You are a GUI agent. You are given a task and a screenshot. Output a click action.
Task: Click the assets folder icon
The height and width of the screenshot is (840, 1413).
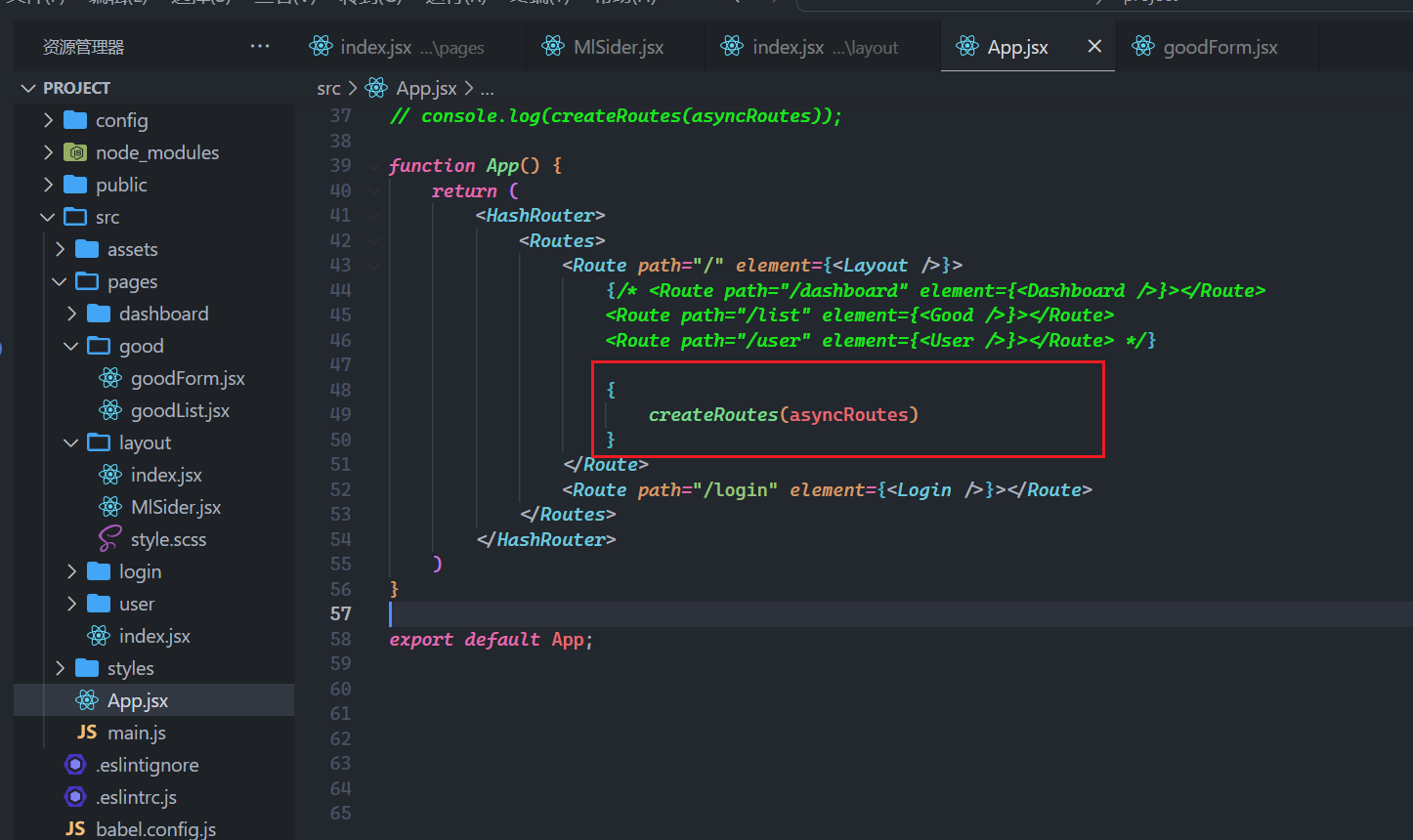87,249
